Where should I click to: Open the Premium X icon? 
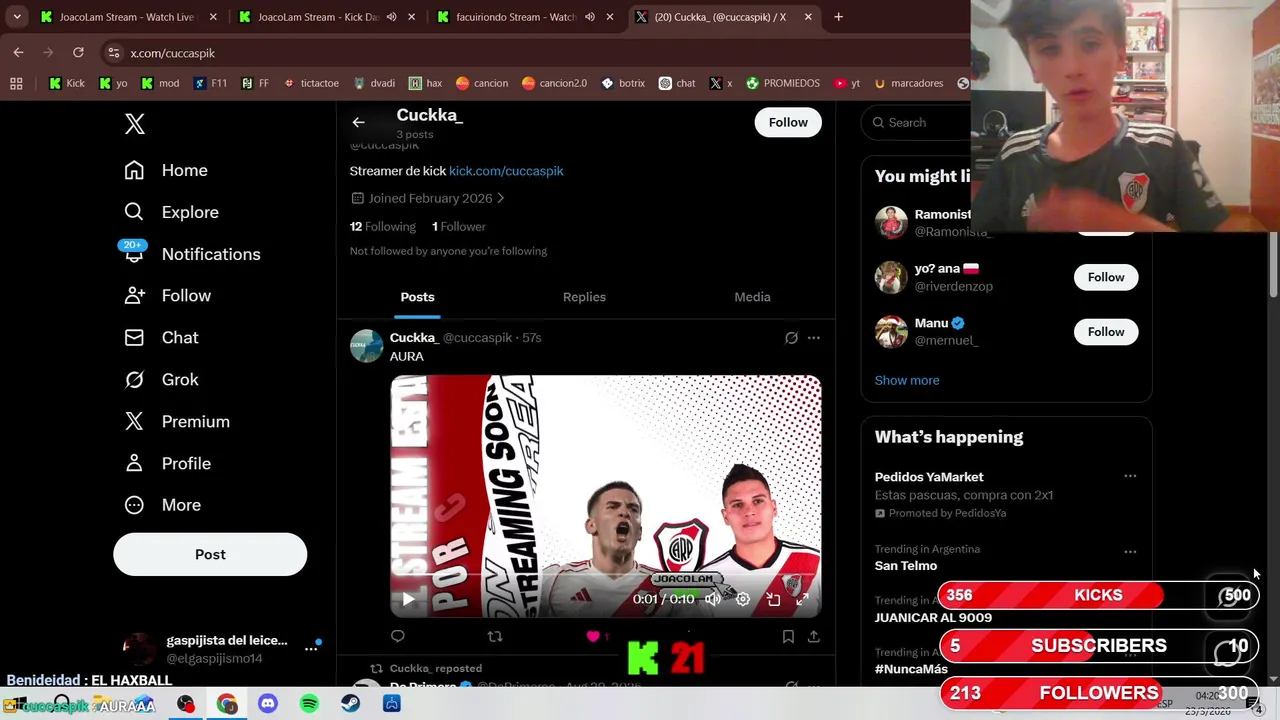click(x=134, y=422)
